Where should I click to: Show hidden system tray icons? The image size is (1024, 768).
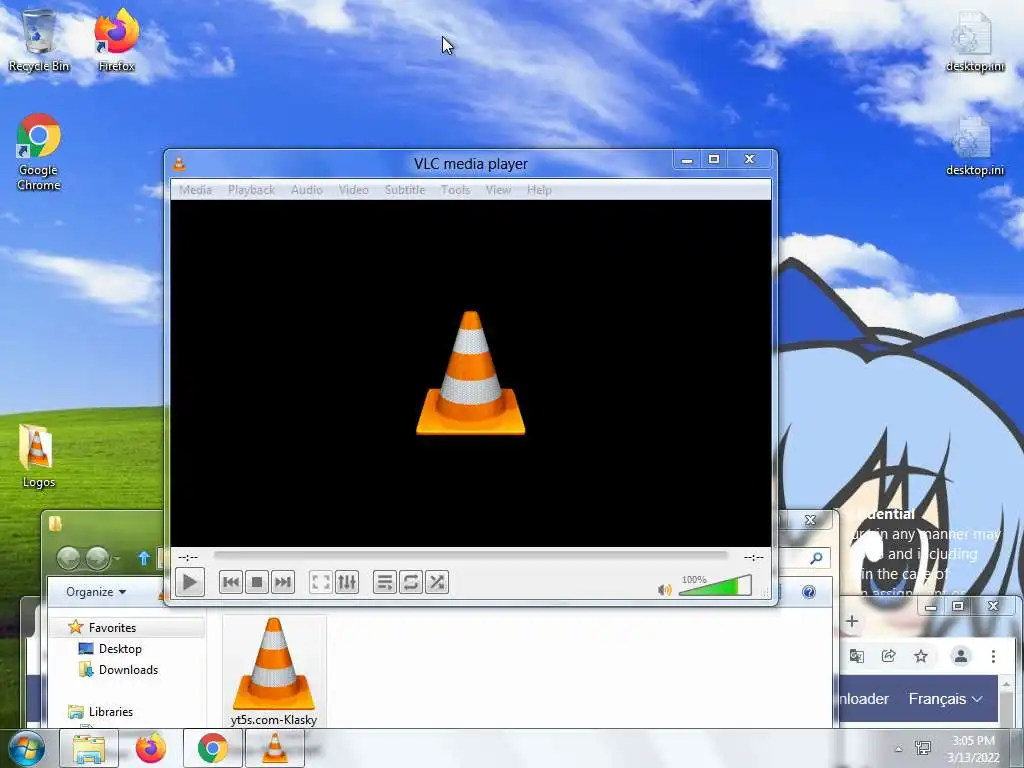(898, 749)
